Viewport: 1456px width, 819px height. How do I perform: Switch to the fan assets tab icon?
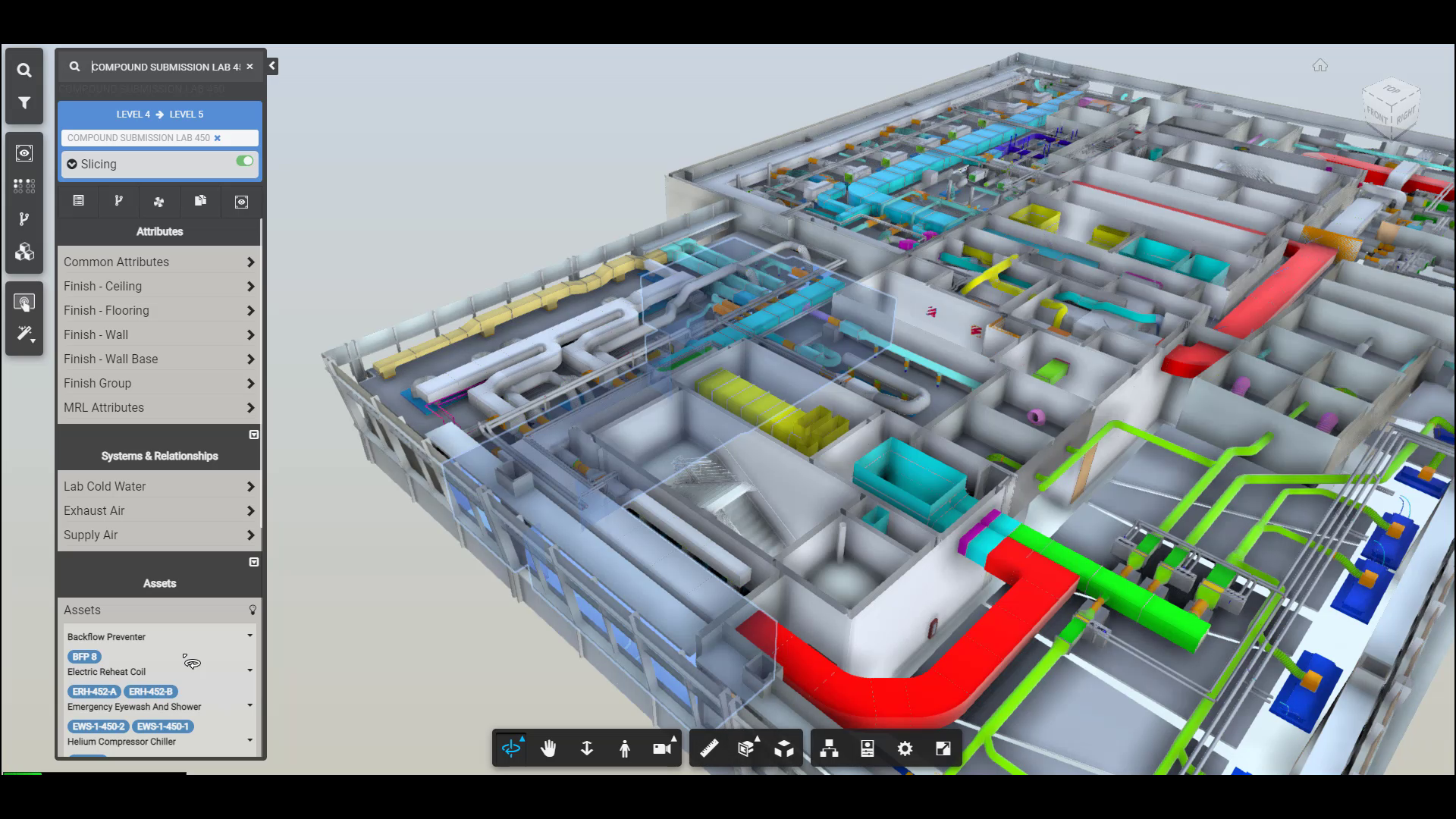[158, 202]
